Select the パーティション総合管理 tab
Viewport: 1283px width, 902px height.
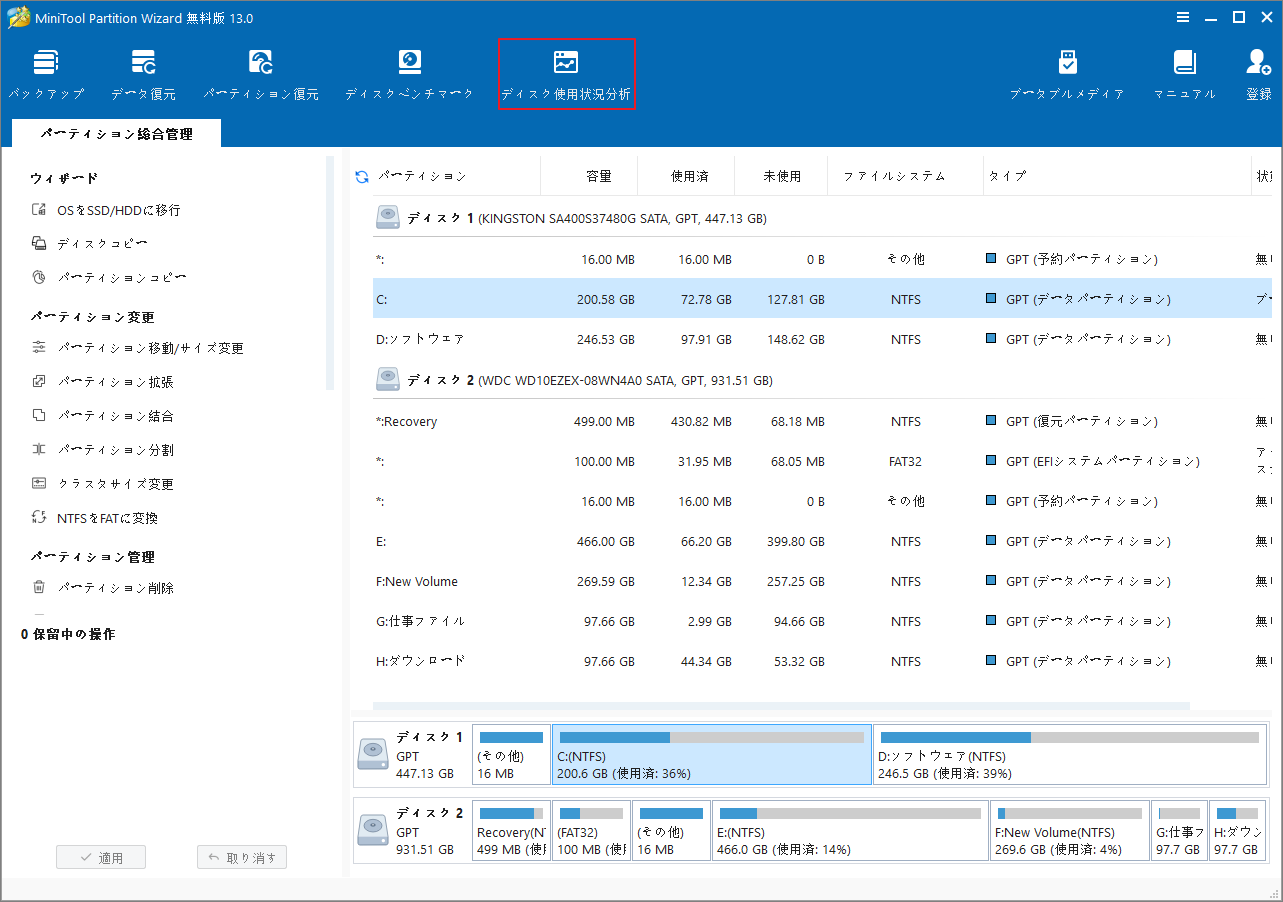point(115,132)
